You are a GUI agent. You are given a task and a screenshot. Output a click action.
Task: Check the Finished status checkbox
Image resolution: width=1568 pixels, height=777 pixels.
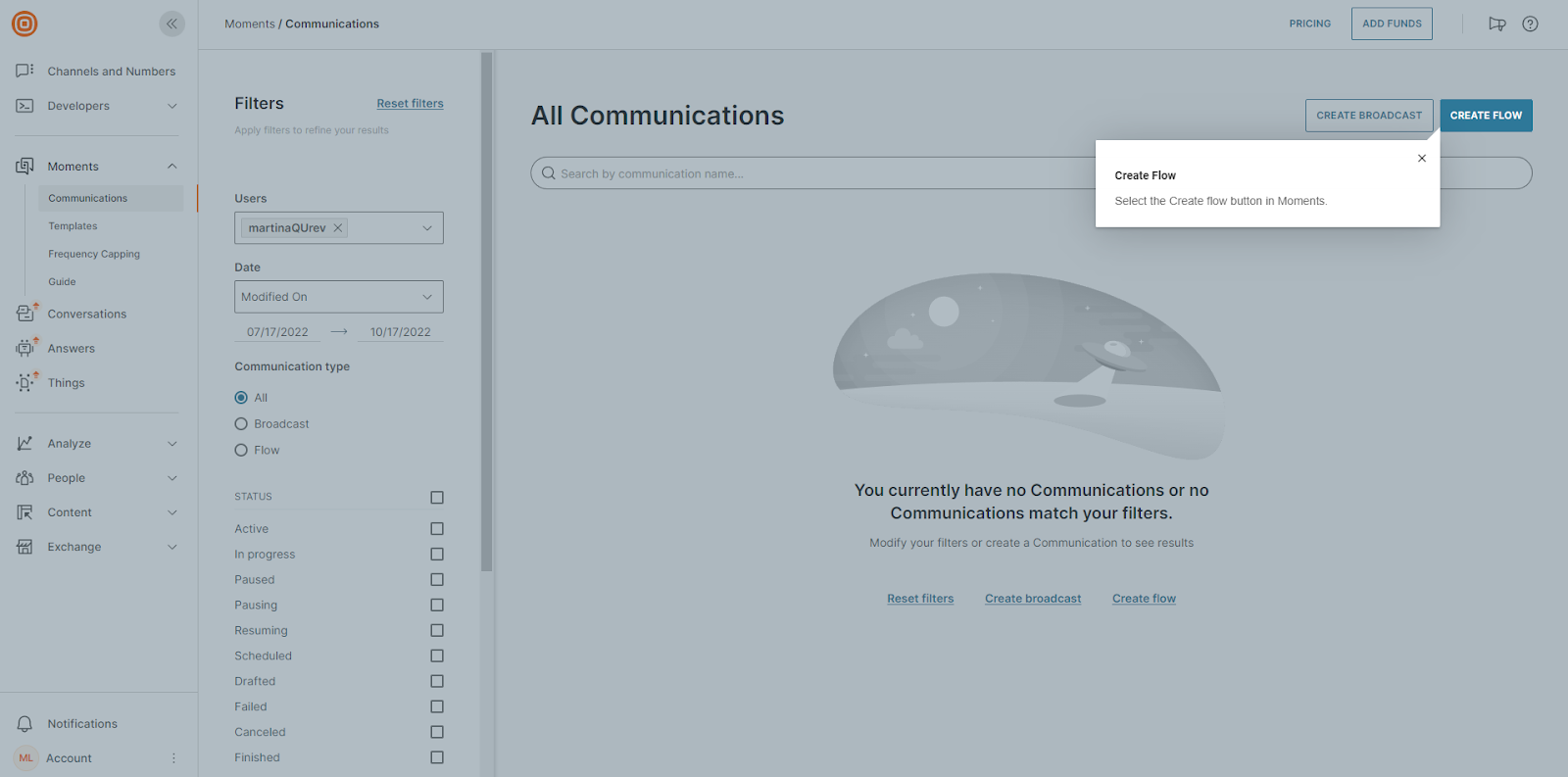[437, 758]
